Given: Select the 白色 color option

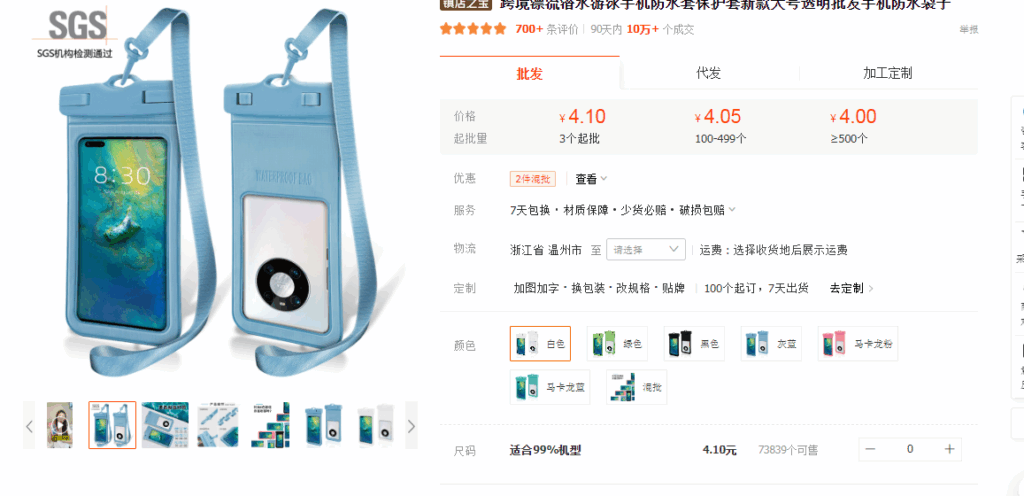Looking at the screenshot, I should tap(540, 343).
